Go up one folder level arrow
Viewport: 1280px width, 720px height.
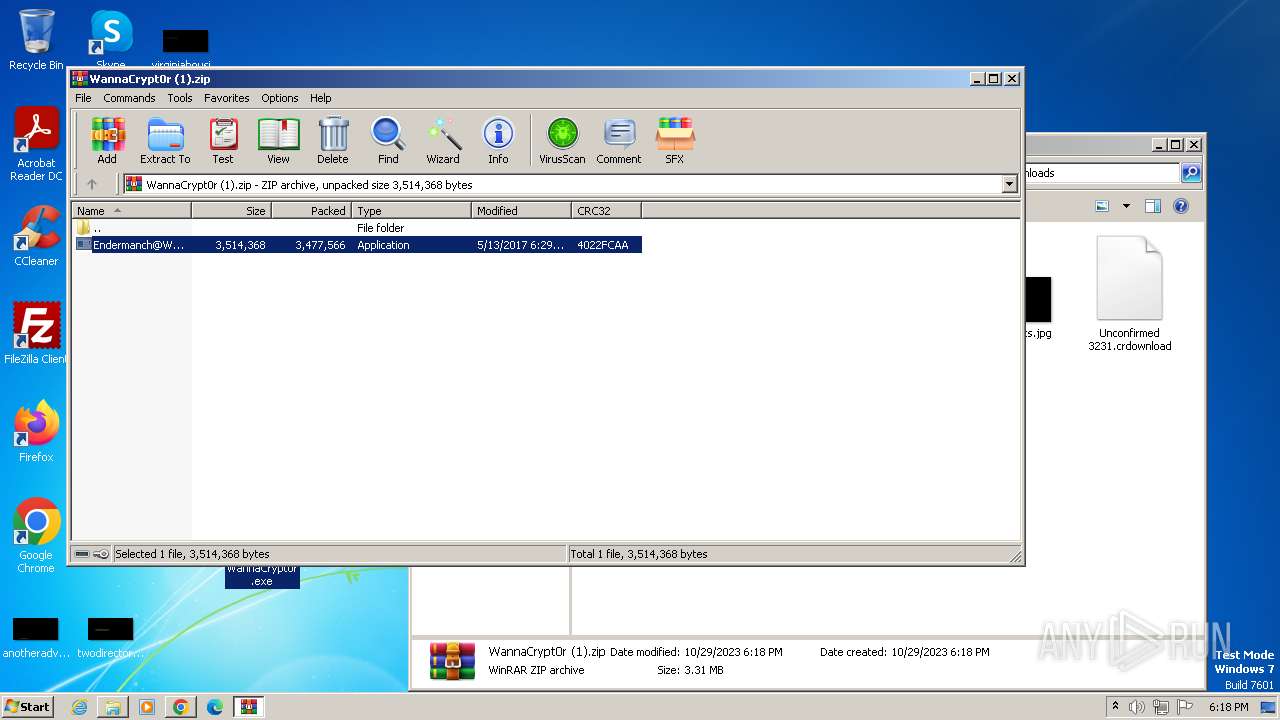tap(92, 184)
